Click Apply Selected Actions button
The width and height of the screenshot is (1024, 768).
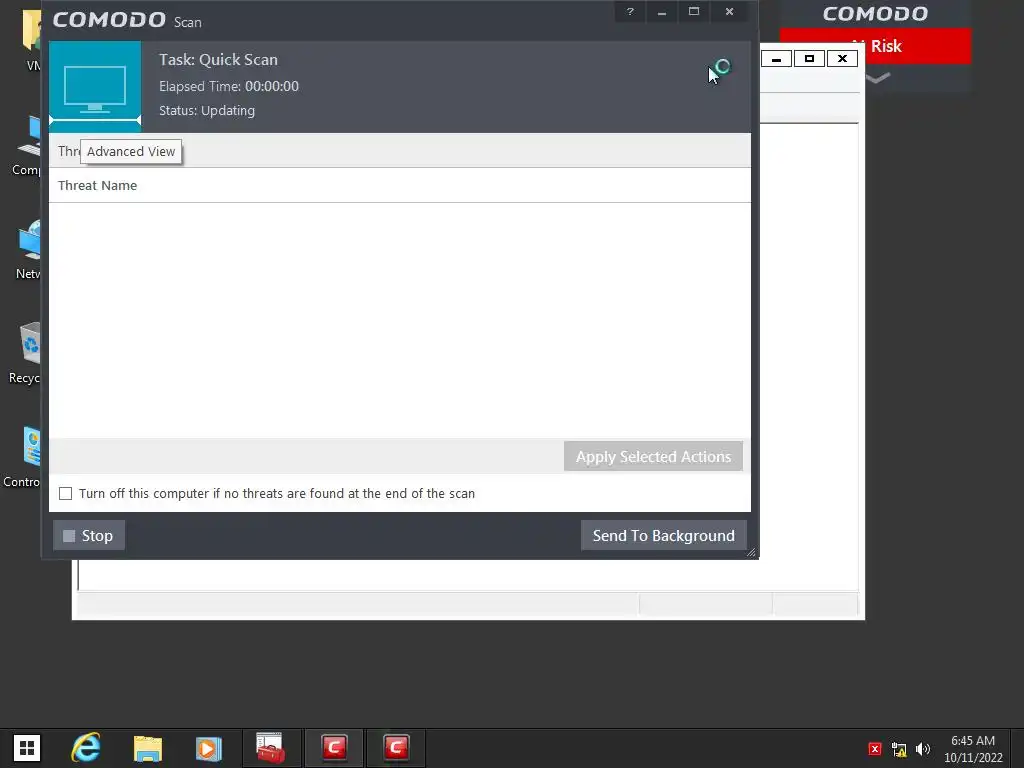coord(653,456)
